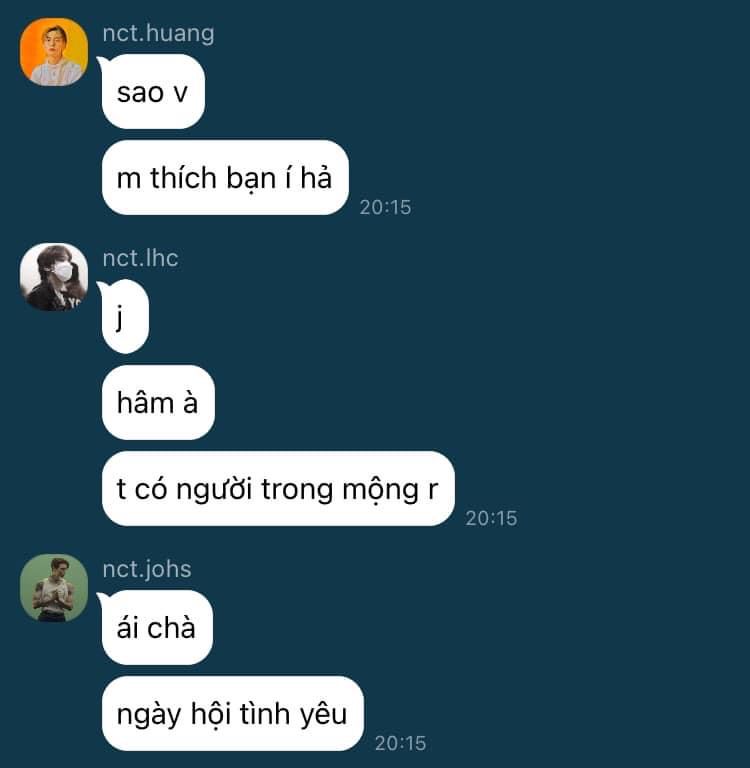The height and width of the screenshot is (768, 750).
Task: Tap the 'hâm à' message bubble
Action: pos(158,402)
